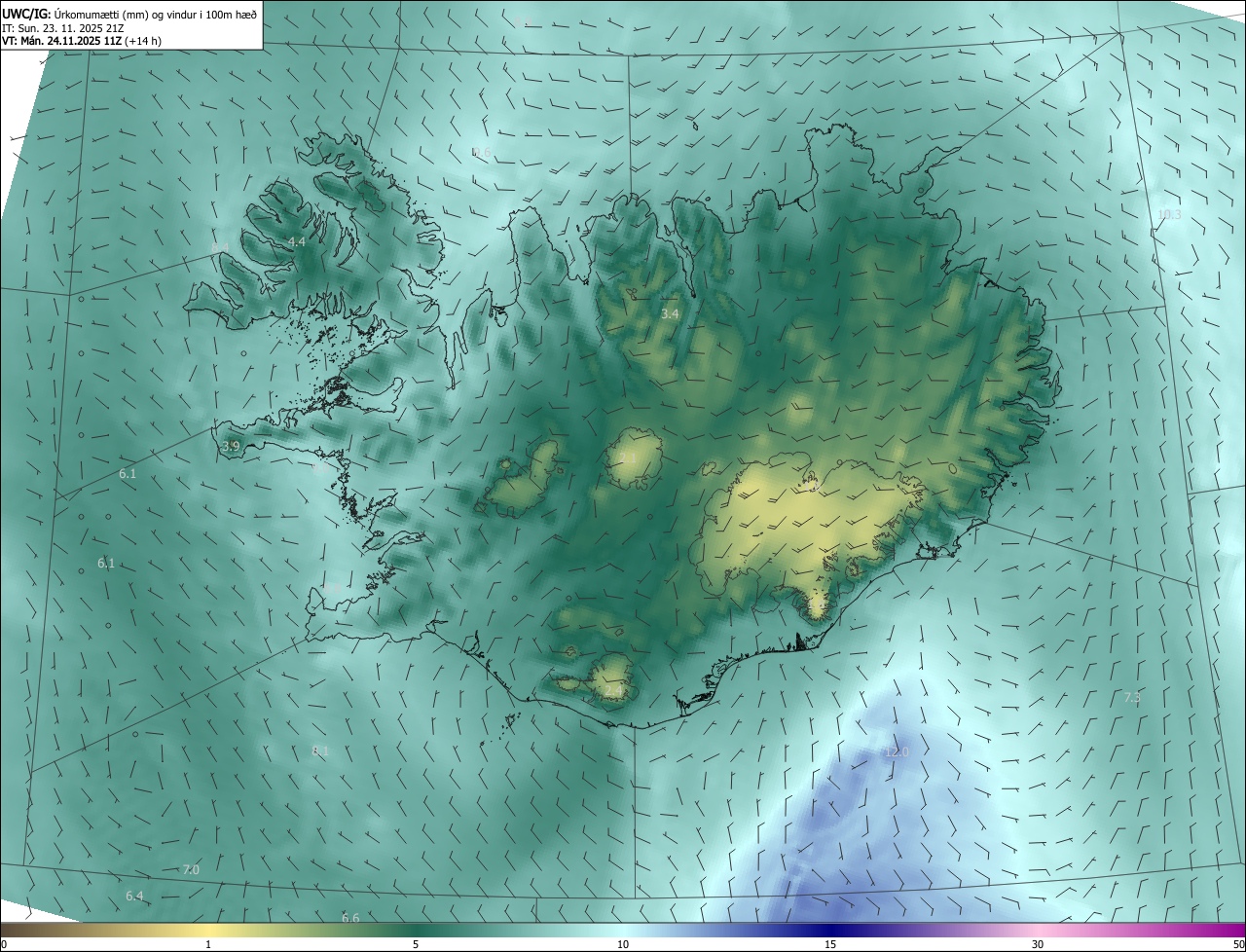Click the 1 tick on the color scale
This screenshot has width=1246, height=952.
[208, 945]
